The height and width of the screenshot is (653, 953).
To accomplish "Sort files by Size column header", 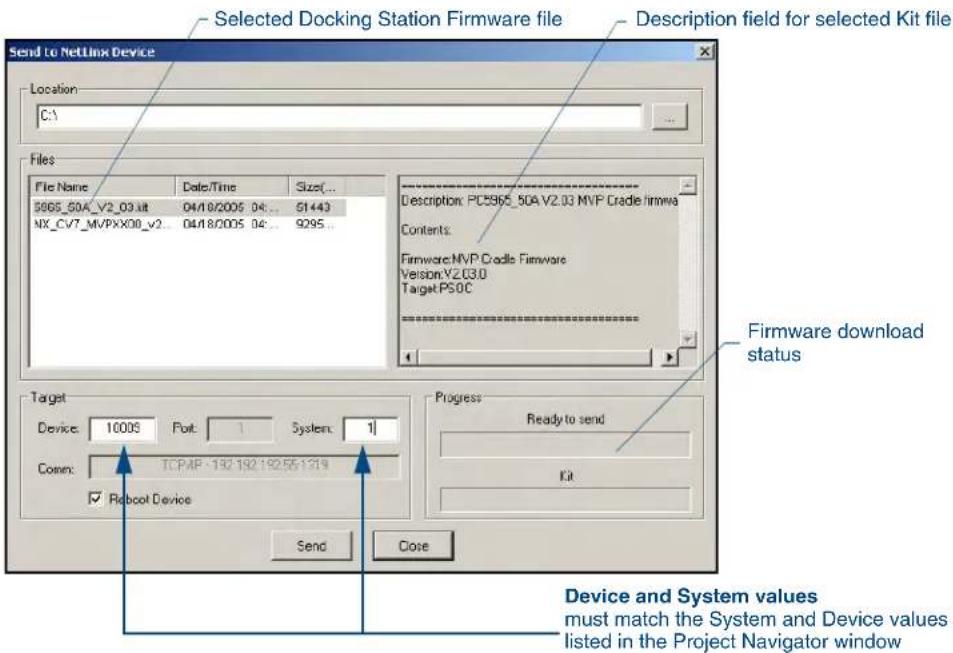I will (319, 187).
